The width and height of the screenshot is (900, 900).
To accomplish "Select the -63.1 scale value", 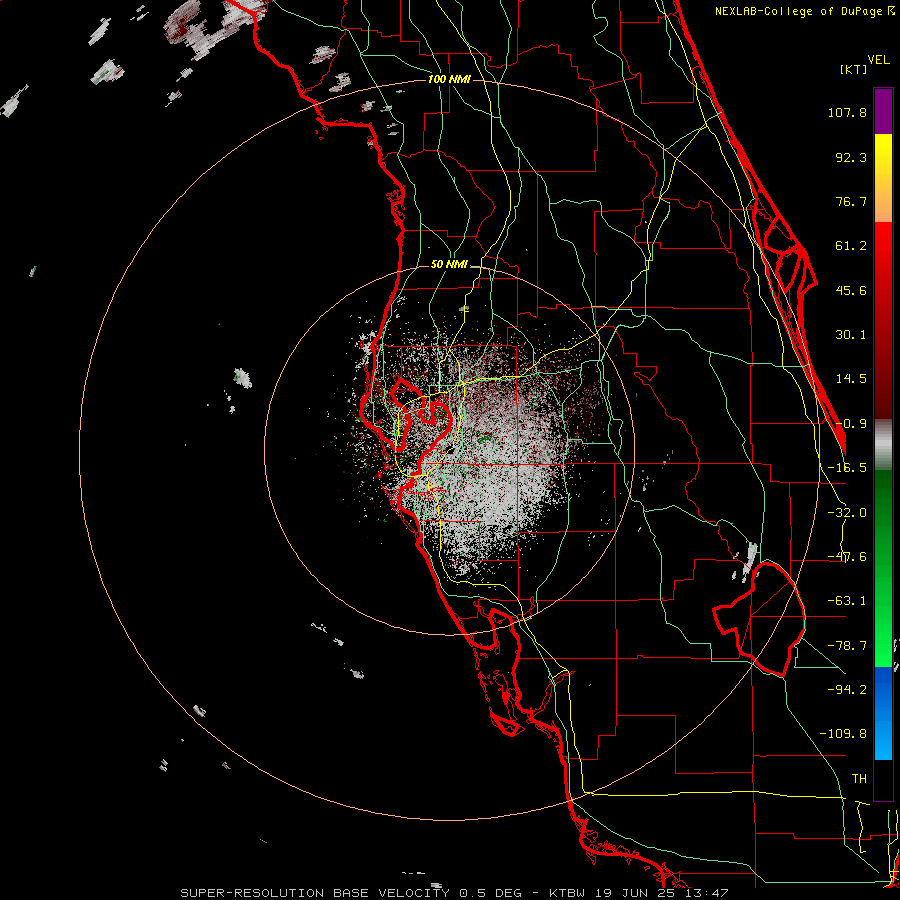I will pos(847,601).
